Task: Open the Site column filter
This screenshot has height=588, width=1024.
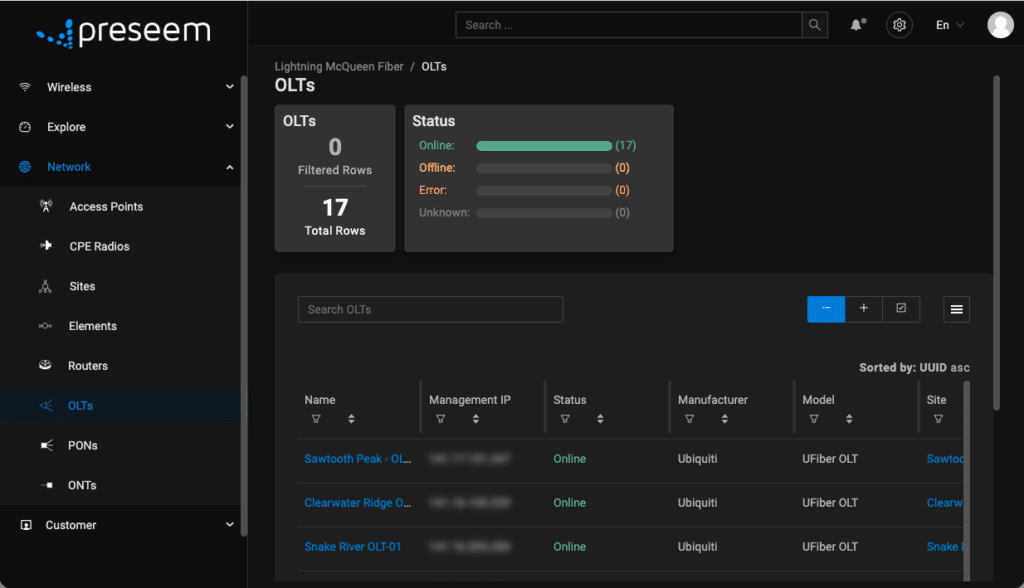Action: pyautogui.click(x=938, y=419)
